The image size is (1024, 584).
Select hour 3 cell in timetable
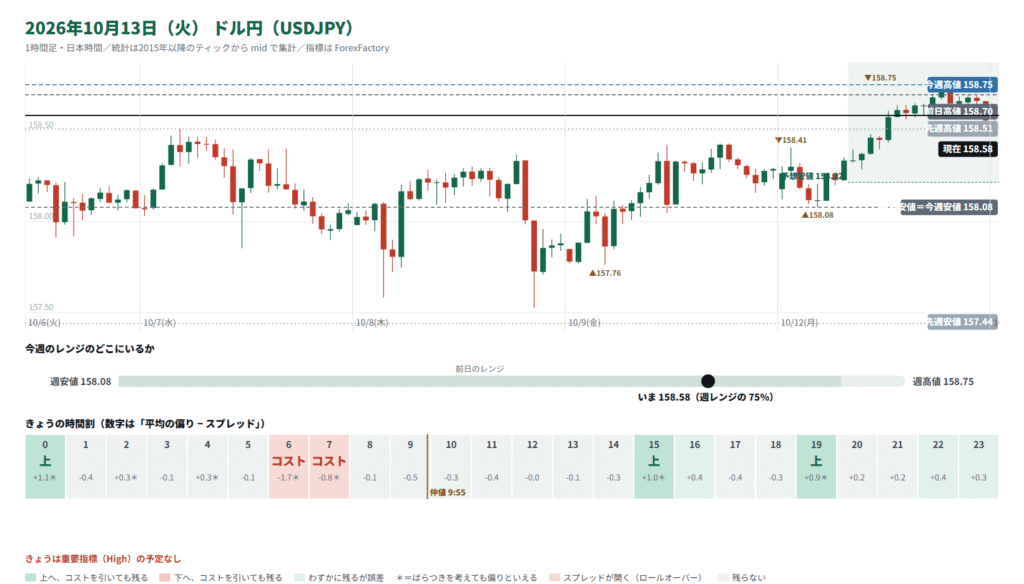167,466
